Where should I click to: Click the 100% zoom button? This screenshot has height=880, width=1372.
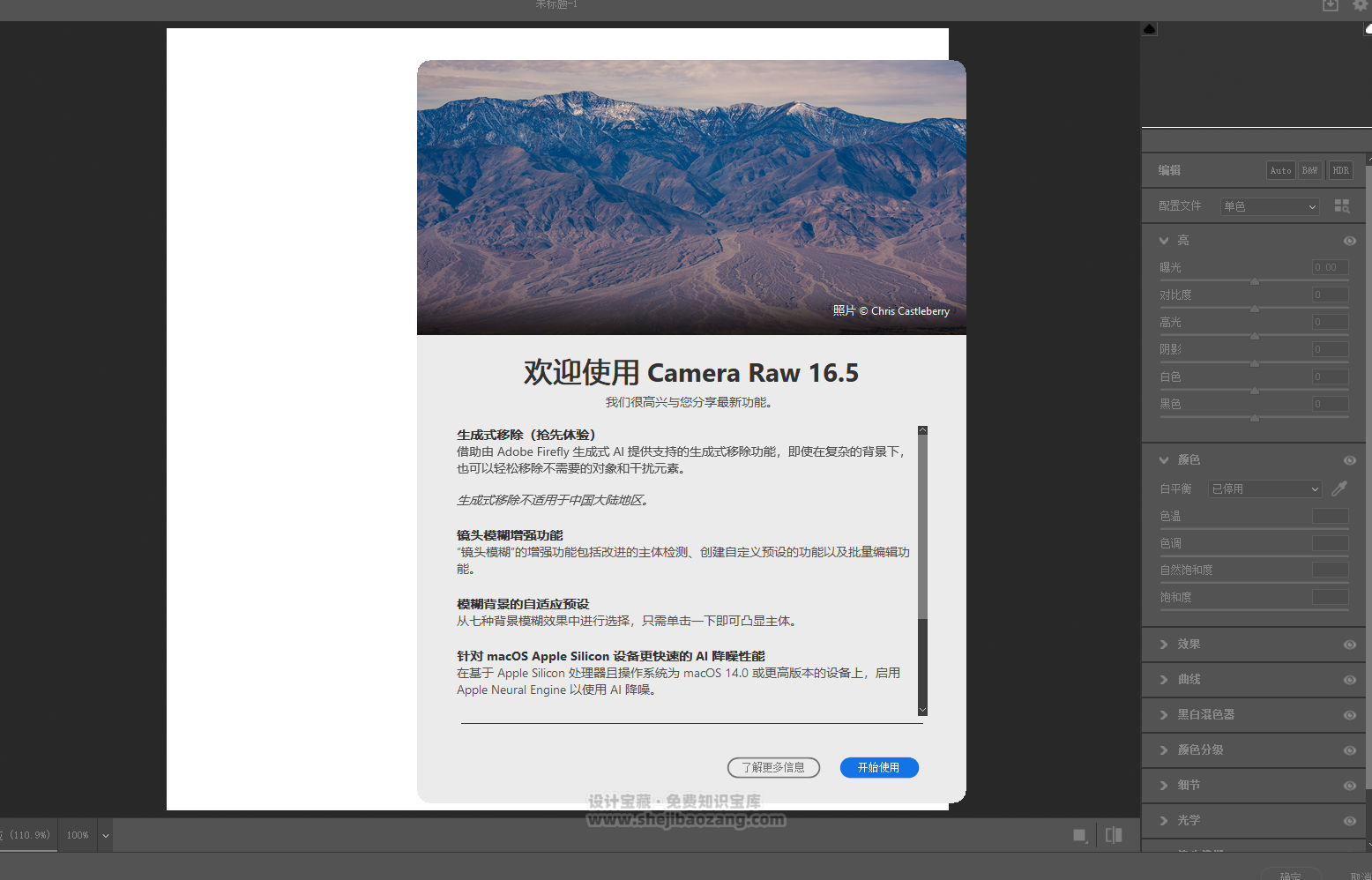coord(78,835)
